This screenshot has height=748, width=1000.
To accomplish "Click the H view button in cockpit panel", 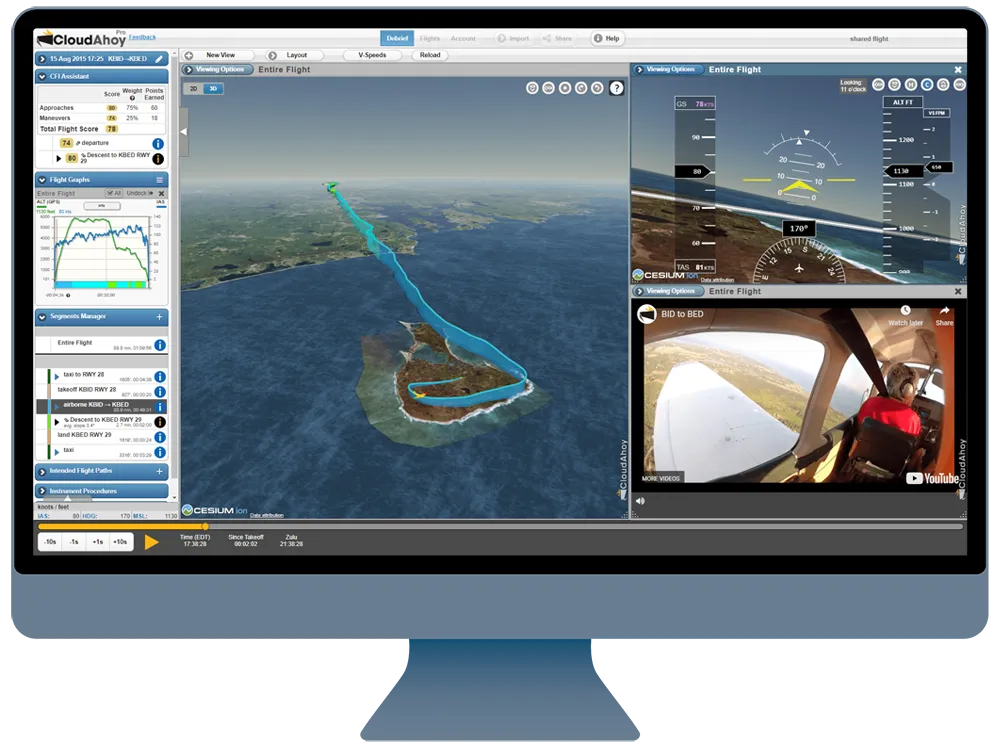I will point(911,84).
